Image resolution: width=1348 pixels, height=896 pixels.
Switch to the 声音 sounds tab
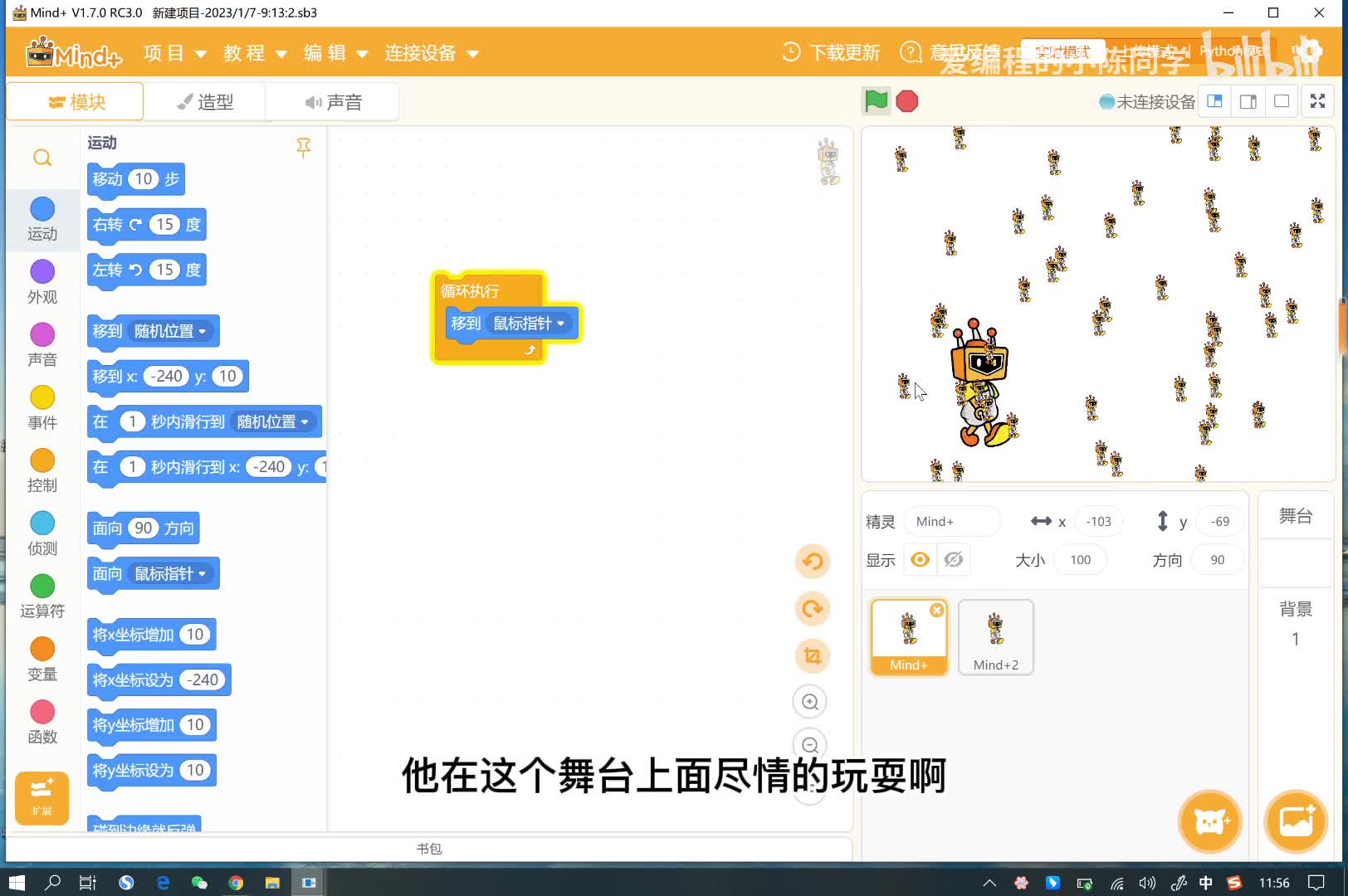point(333,102)
